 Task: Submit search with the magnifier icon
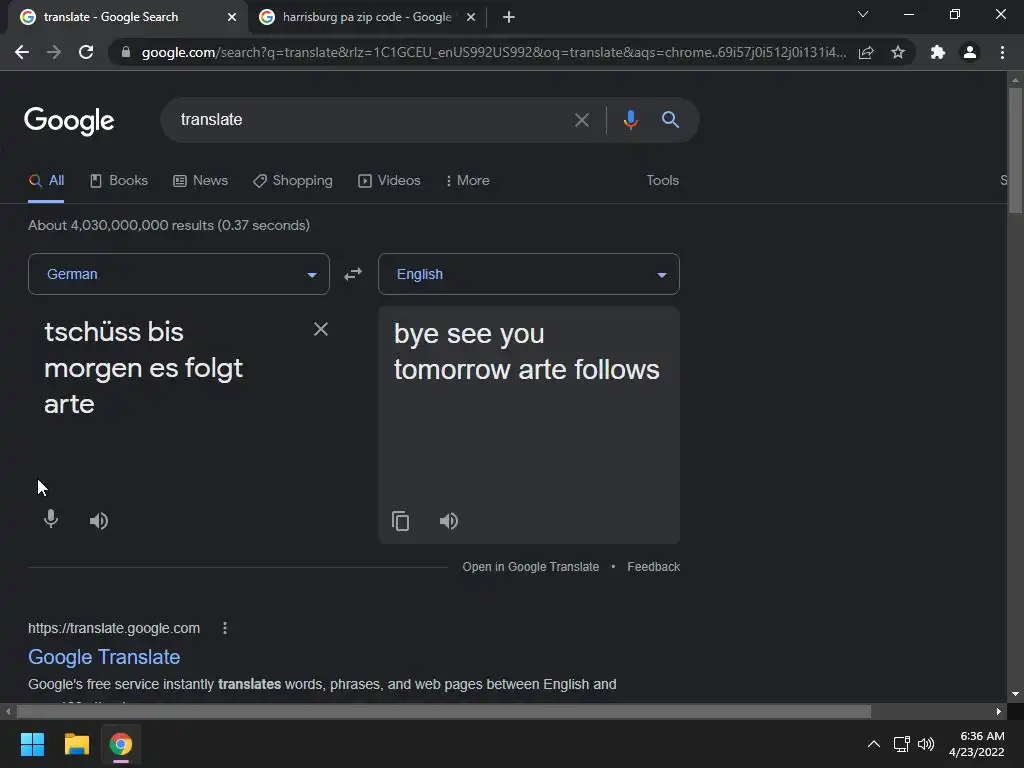[670, 120]
